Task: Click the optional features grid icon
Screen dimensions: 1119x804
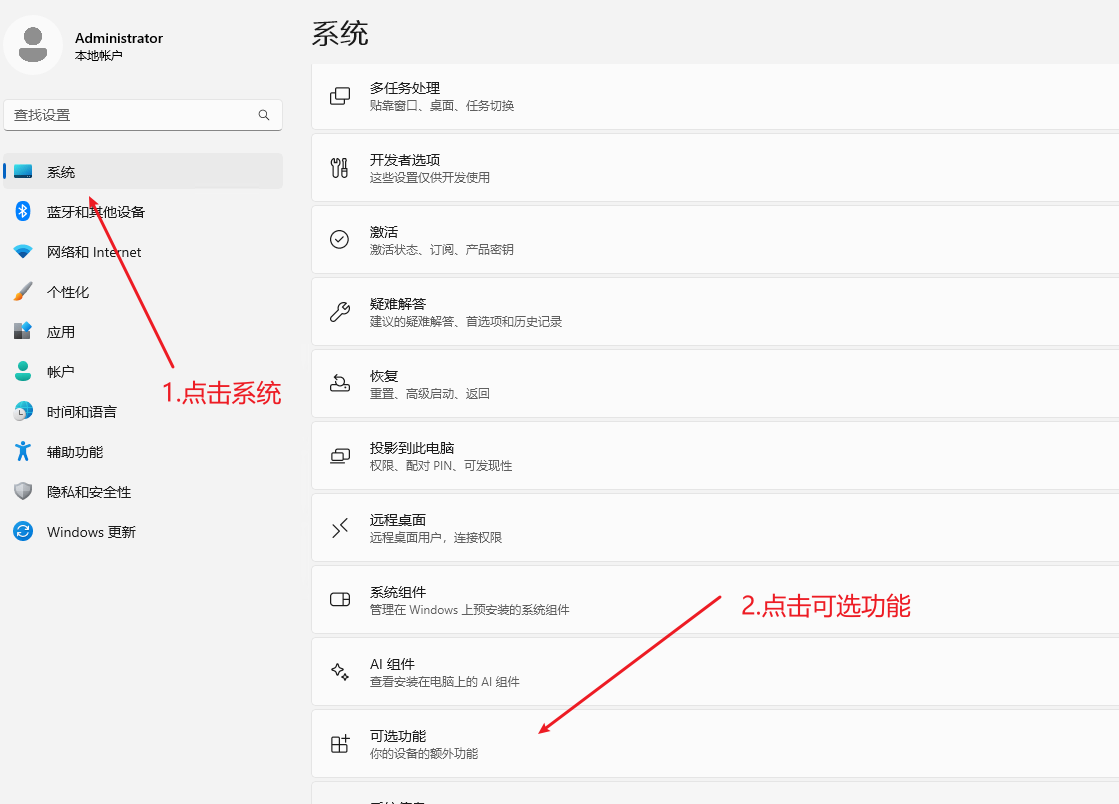Action: pyautogui.click(x=340, y=744)
